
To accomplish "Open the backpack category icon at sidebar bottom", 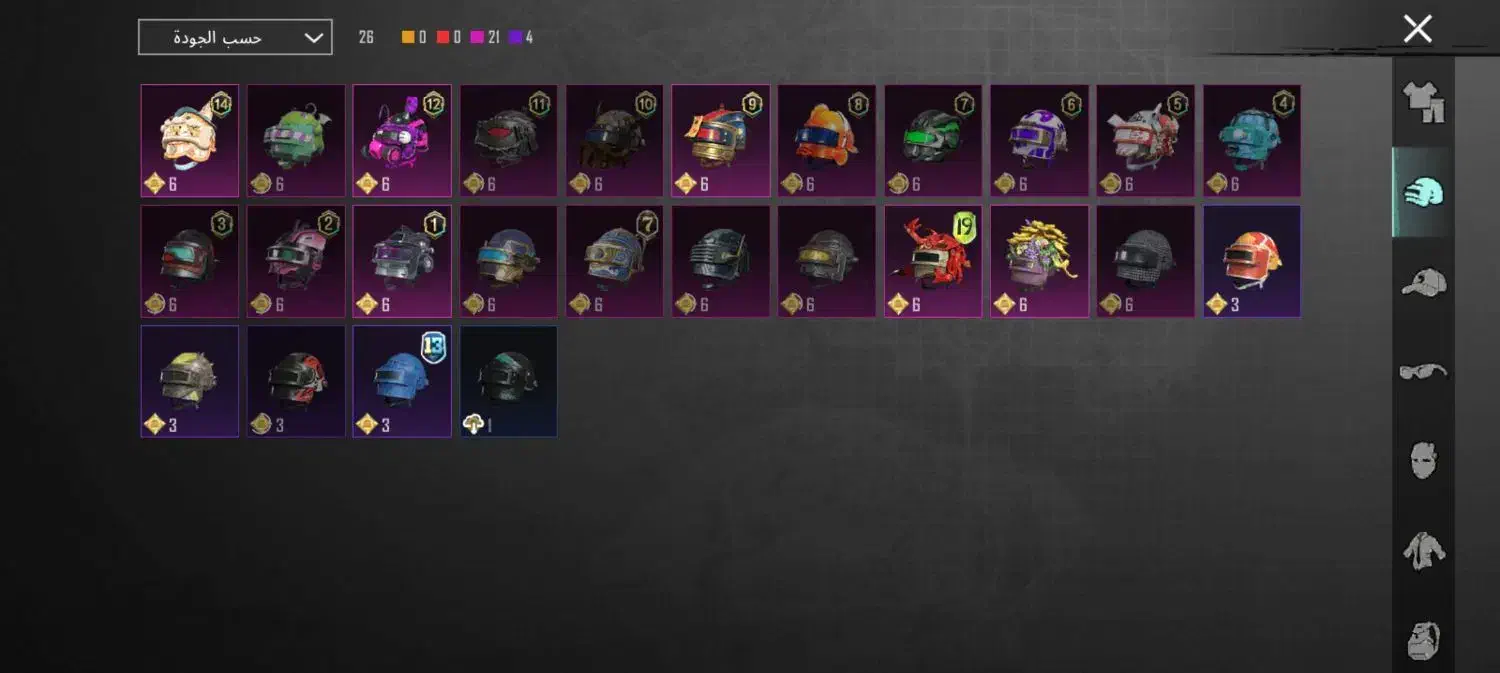I will point(1423,640).
